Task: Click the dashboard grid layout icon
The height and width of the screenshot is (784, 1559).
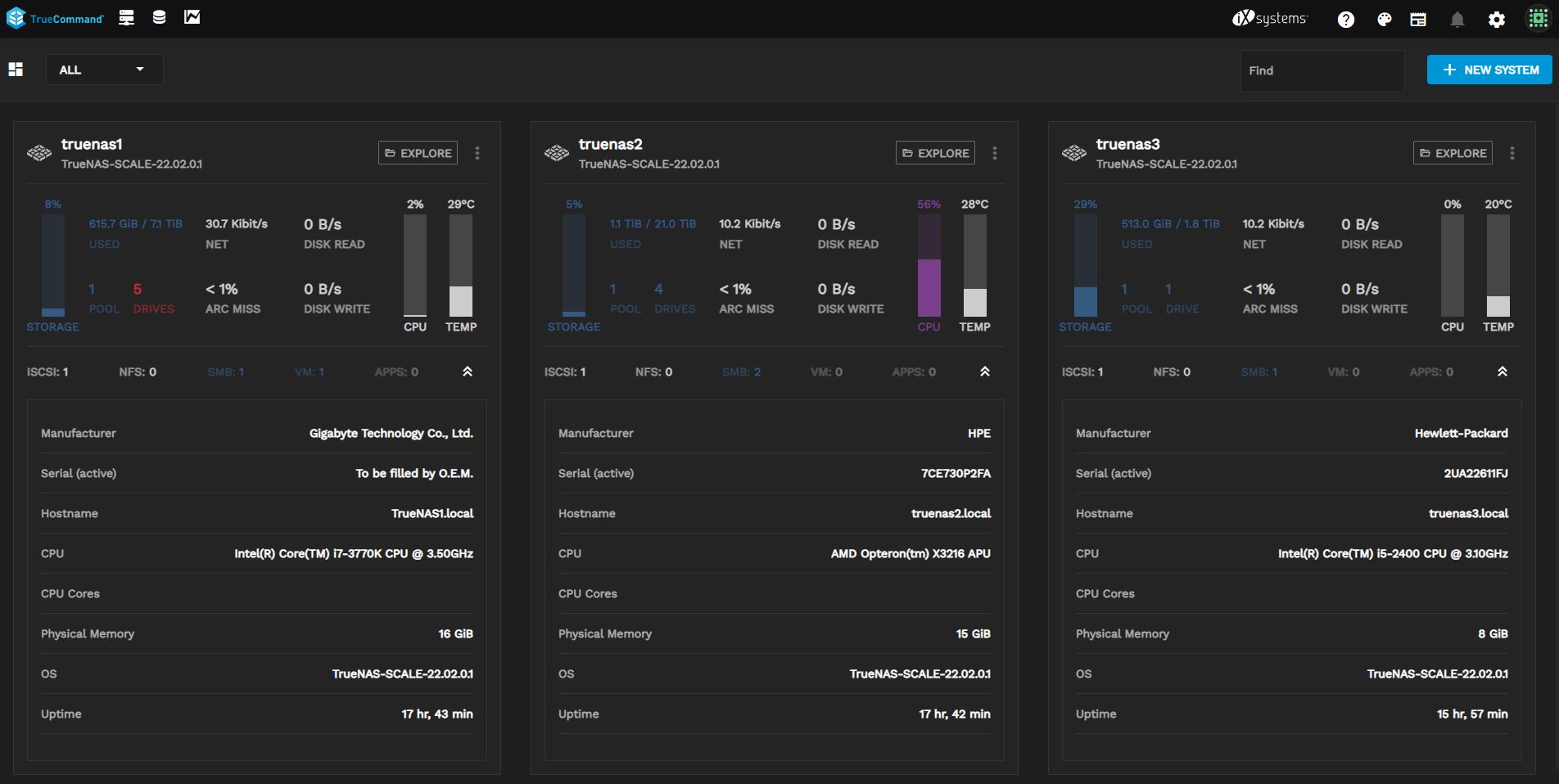Action: (16, 70)
